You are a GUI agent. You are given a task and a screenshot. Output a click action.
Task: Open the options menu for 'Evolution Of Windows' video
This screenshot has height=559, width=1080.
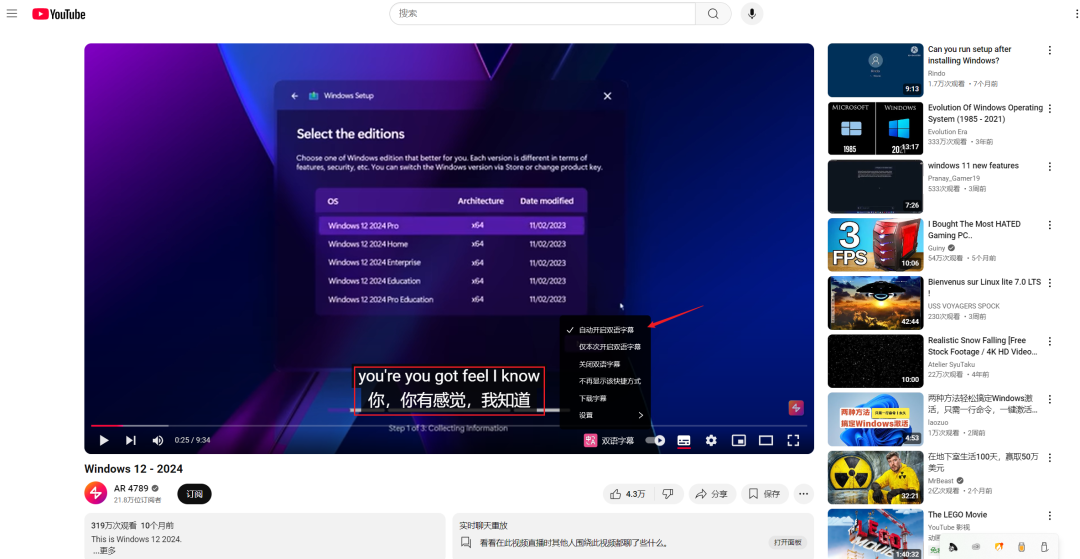click(1050, 109)
